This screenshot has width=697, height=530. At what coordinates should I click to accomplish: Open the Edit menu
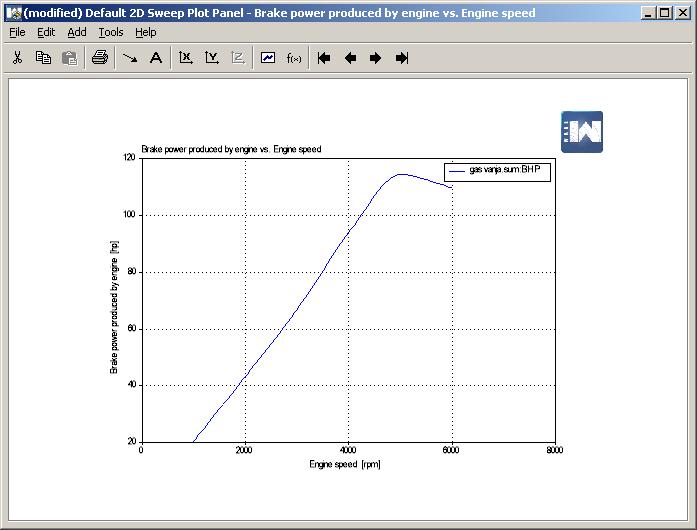[x=46, y=32]
